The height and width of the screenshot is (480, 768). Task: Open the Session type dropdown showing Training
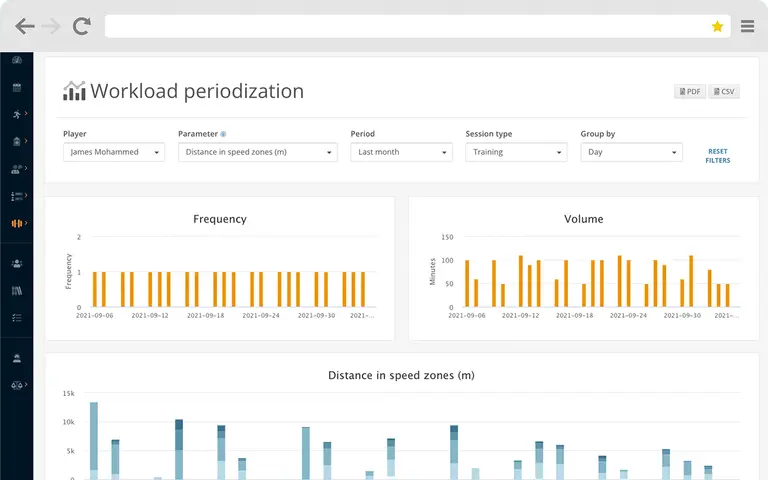[516, 152]
